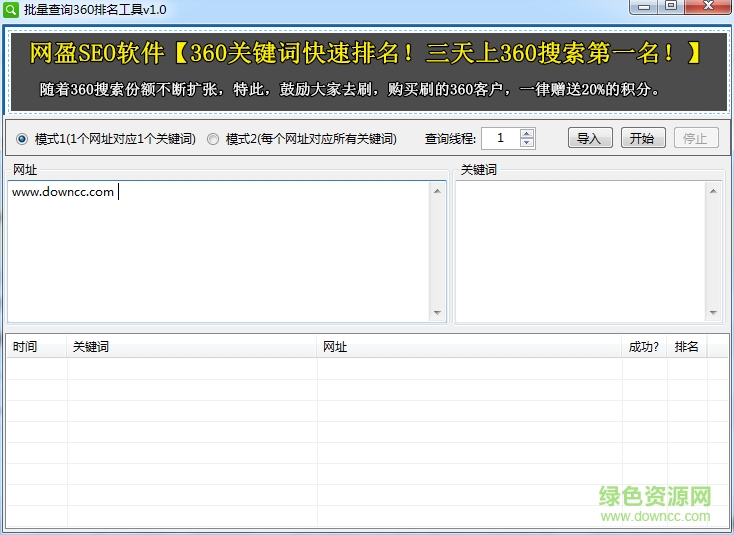Image resolution: width=734 pixels, height=535 pixels.
Task: Increase 查询线程 with the up spinner arrow
Action: [x=527, y=133]
